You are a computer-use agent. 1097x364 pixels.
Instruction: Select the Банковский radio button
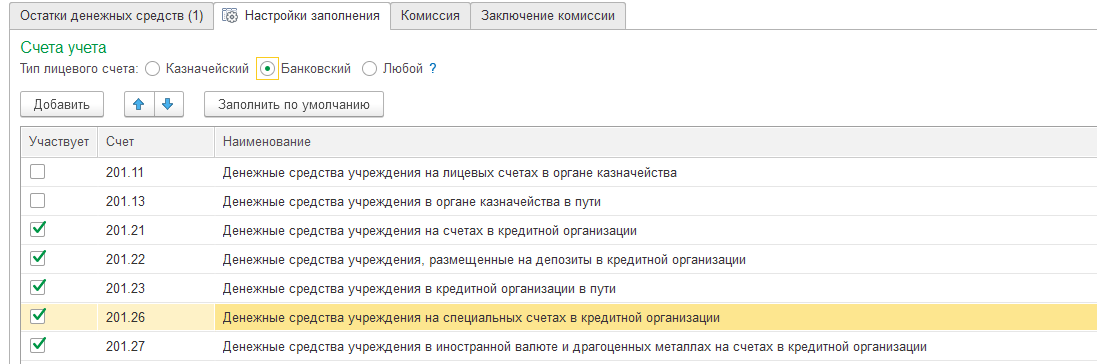[267, 69]
